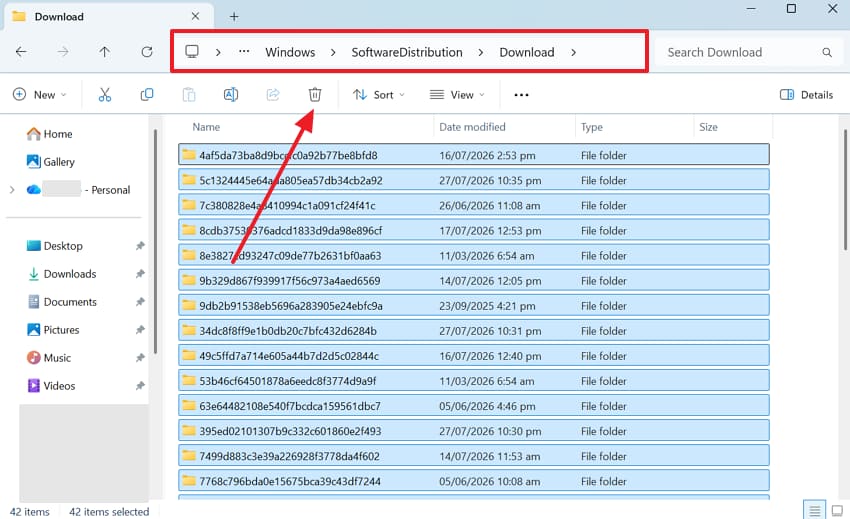Click the navigation pane scrollbar
The image size is (850, 519).
(155, 241)
